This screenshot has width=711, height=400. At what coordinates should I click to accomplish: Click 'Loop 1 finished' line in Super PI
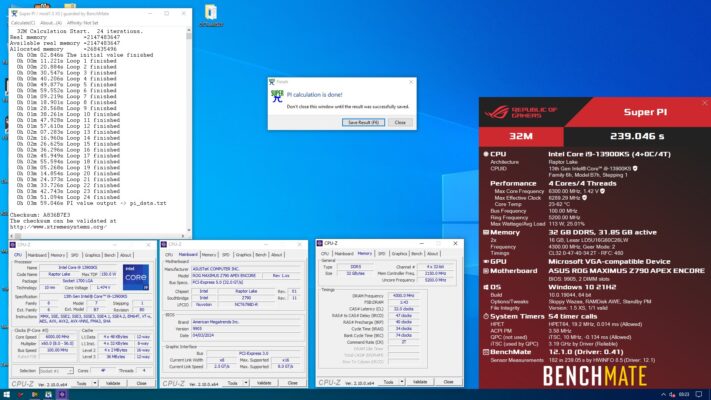(x=67, y=61)
